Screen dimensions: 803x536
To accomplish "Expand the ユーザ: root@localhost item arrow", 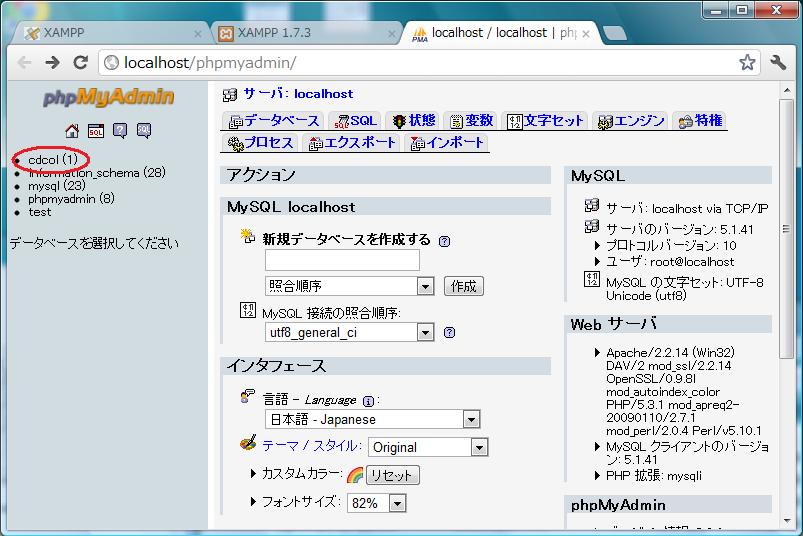I will (x=597, y=262).
